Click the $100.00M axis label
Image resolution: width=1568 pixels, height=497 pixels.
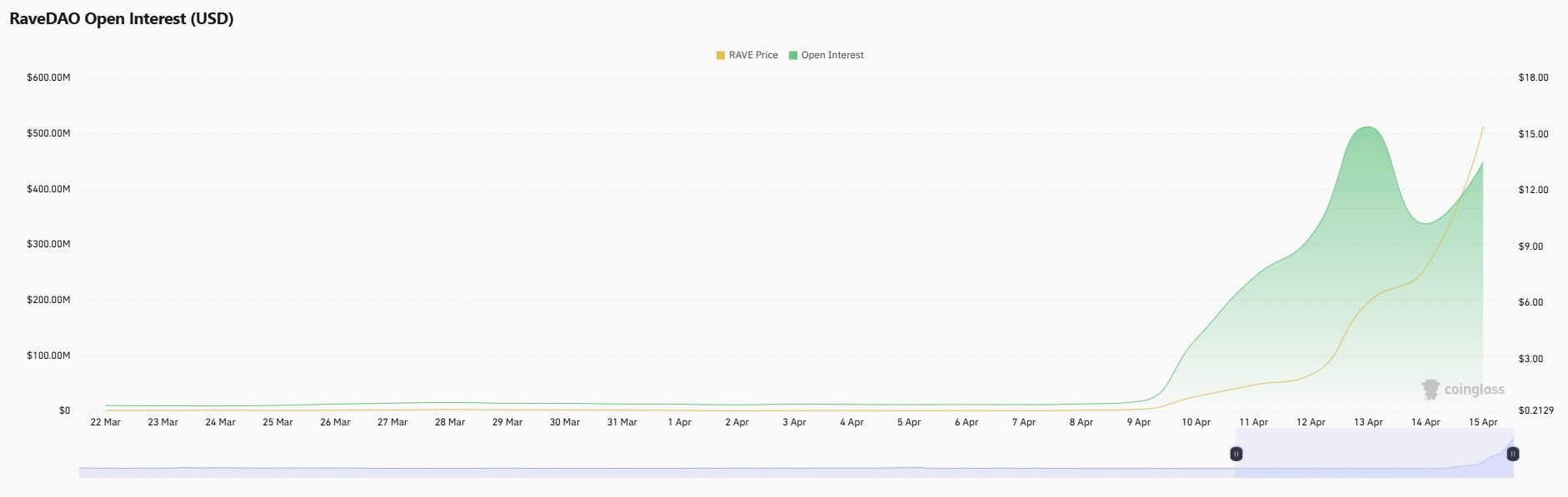(48, 355)
